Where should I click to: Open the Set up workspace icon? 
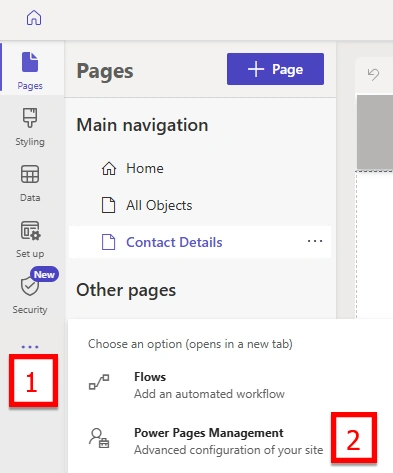[x=30, y=230]
